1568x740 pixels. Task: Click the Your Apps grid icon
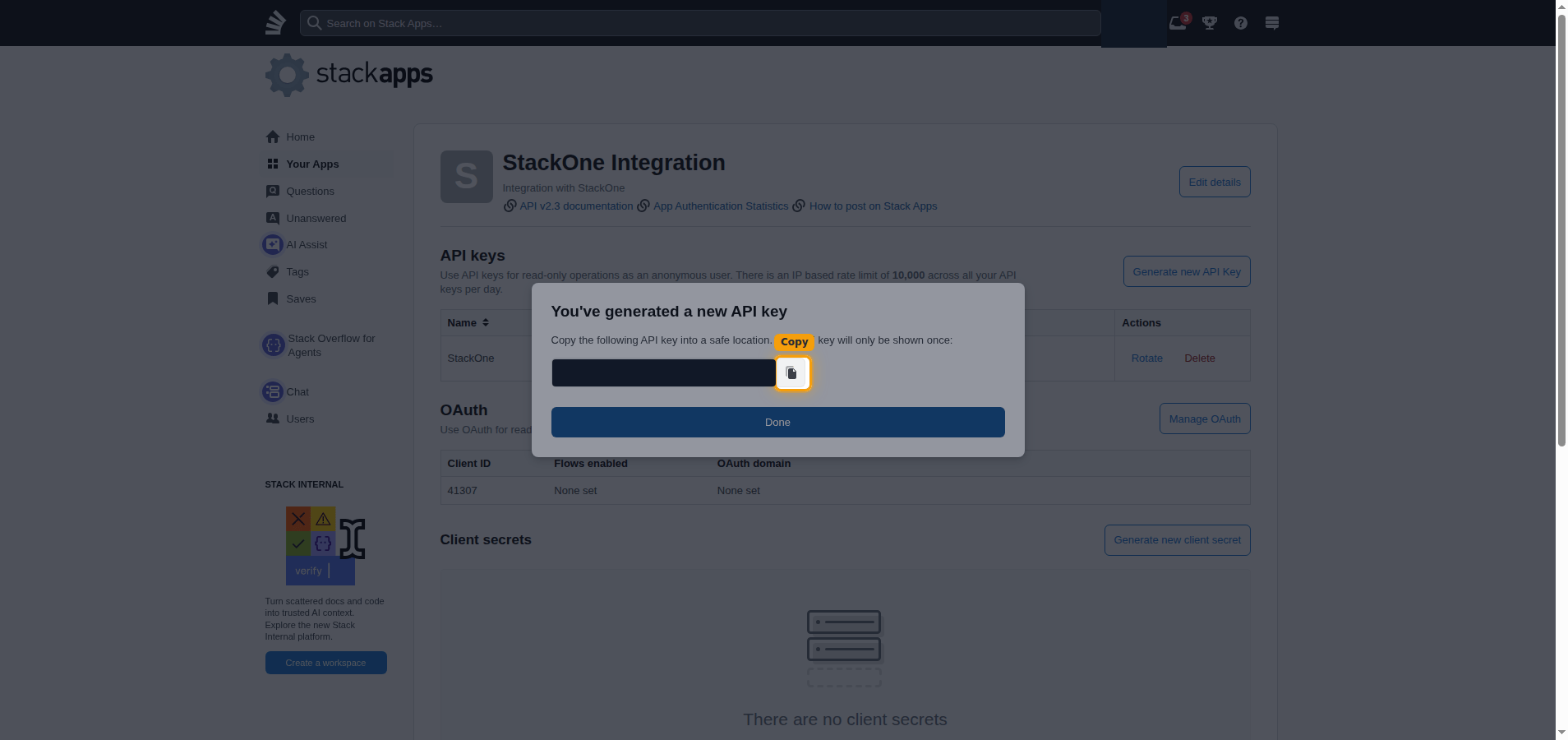pyautogui.click(x=273, y=164)
